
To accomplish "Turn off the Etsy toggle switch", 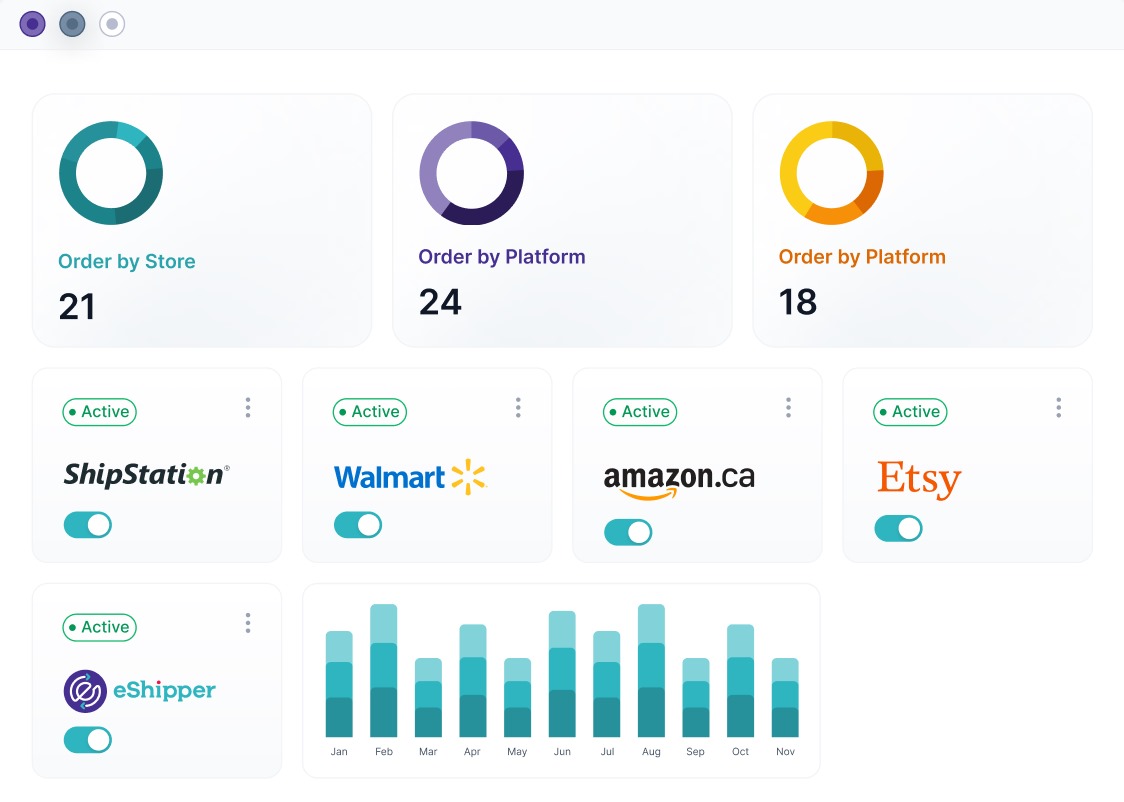I will pos(898,528).
